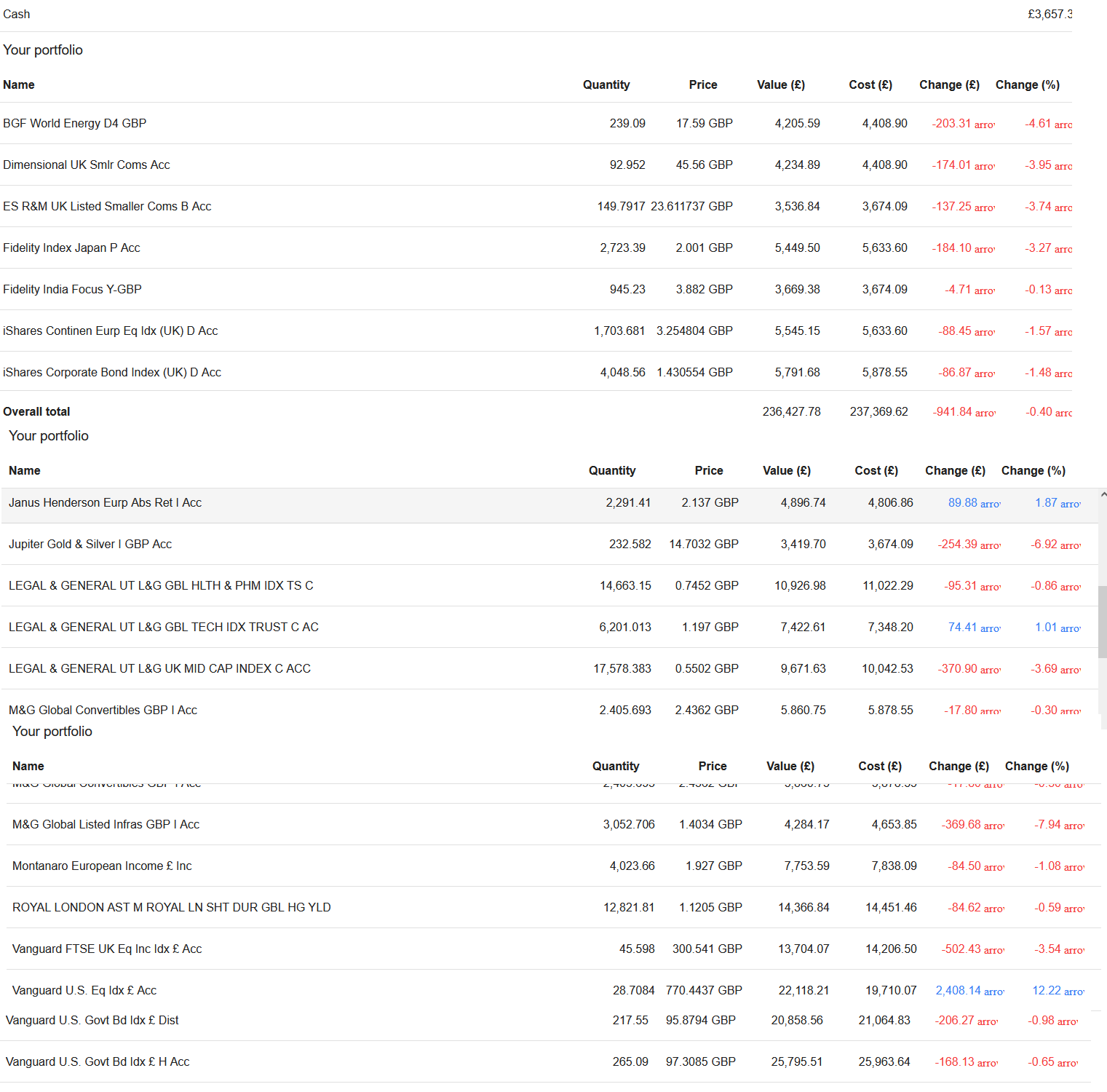This screenshot has width=1107, height=1092.
Task: Click the arrow icon beside 2,408.14 change
Action: click(993, 992)
